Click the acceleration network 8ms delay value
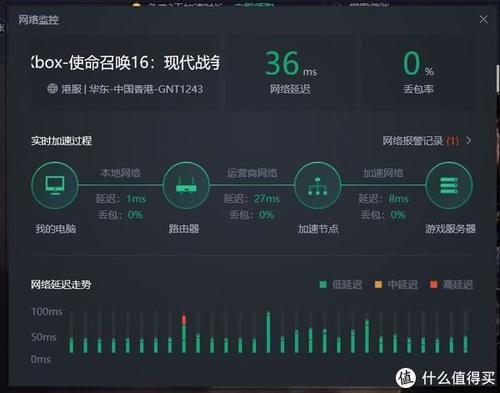The height and width of the screenshot is (393, 500). click(398, 199)
